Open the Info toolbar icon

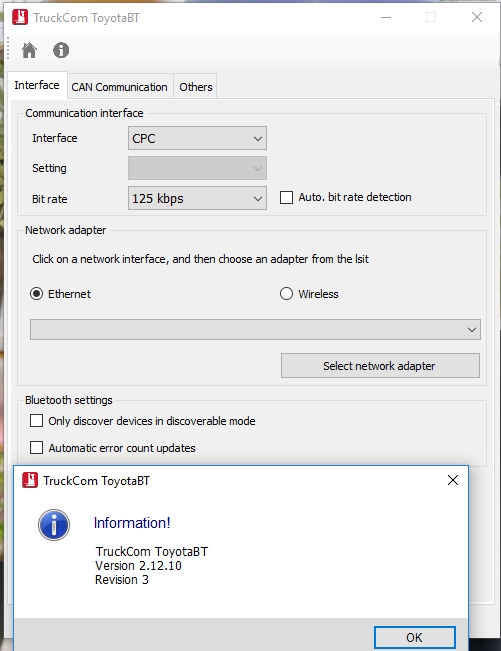(61, 50)
